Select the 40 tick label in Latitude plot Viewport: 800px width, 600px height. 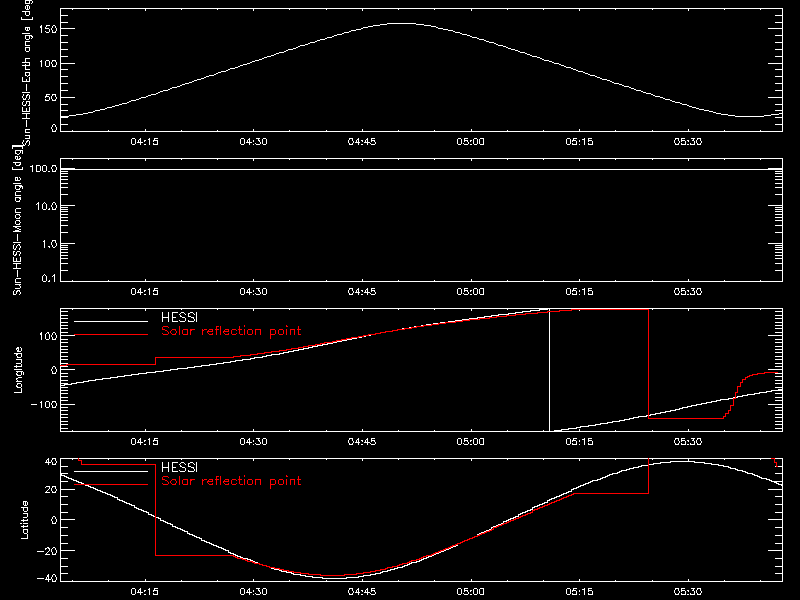coord(51,462)
